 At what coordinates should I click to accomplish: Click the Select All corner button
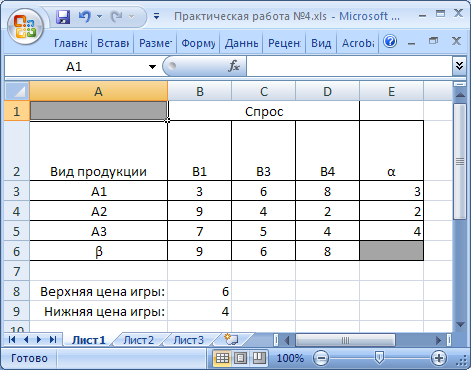tap(17, 91)
